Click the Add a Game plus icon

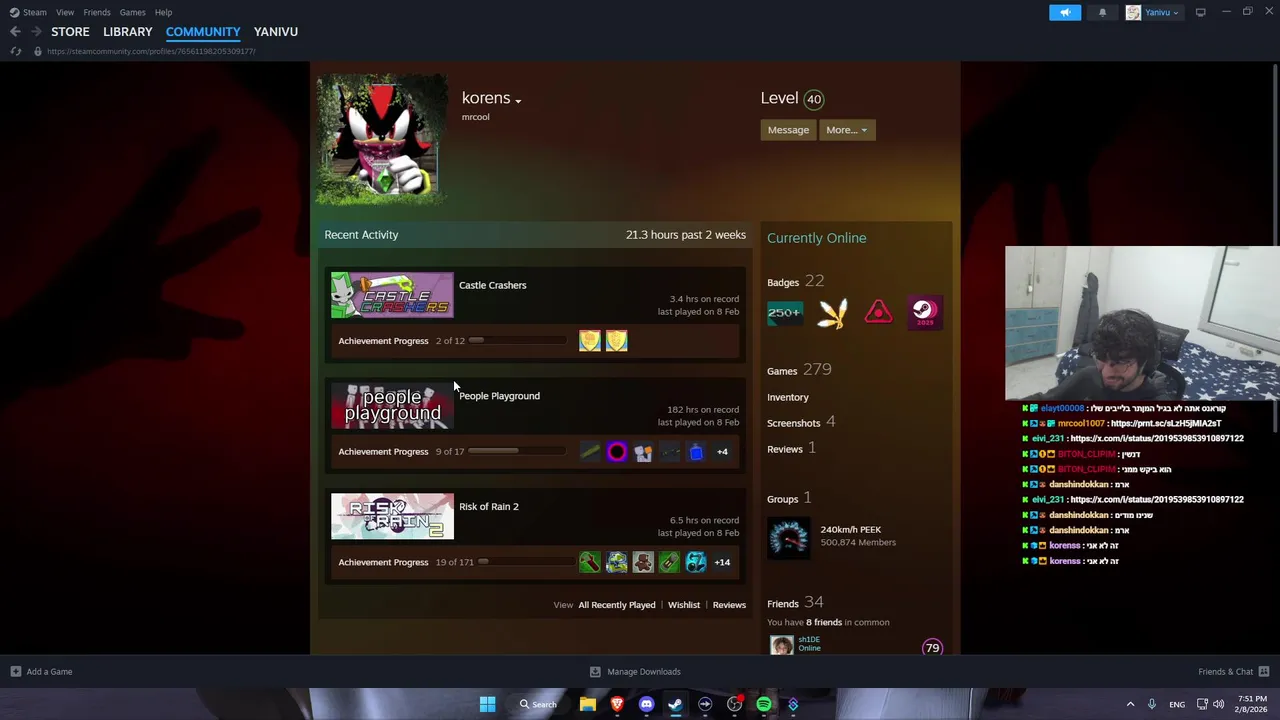pos(15,672)
